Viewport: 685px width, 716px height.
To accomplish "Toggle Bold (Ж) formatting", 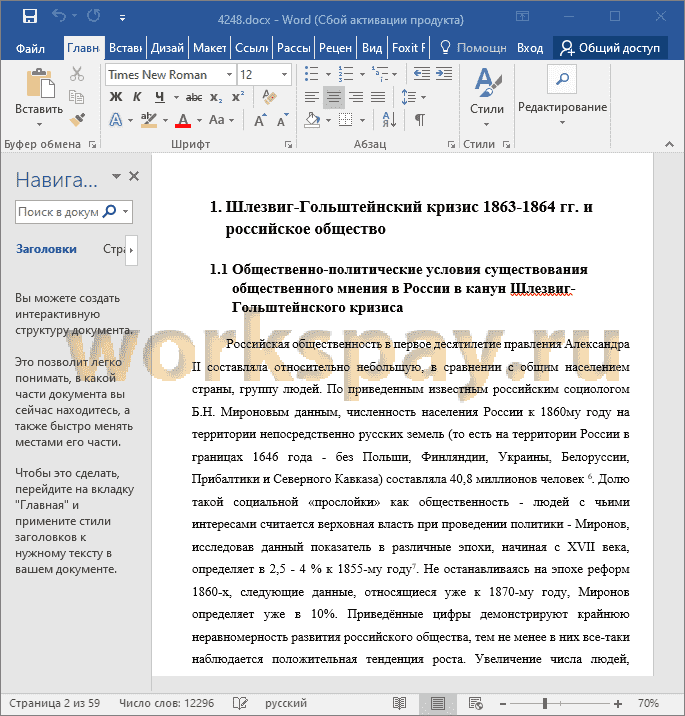I will [x=116, y=97].
